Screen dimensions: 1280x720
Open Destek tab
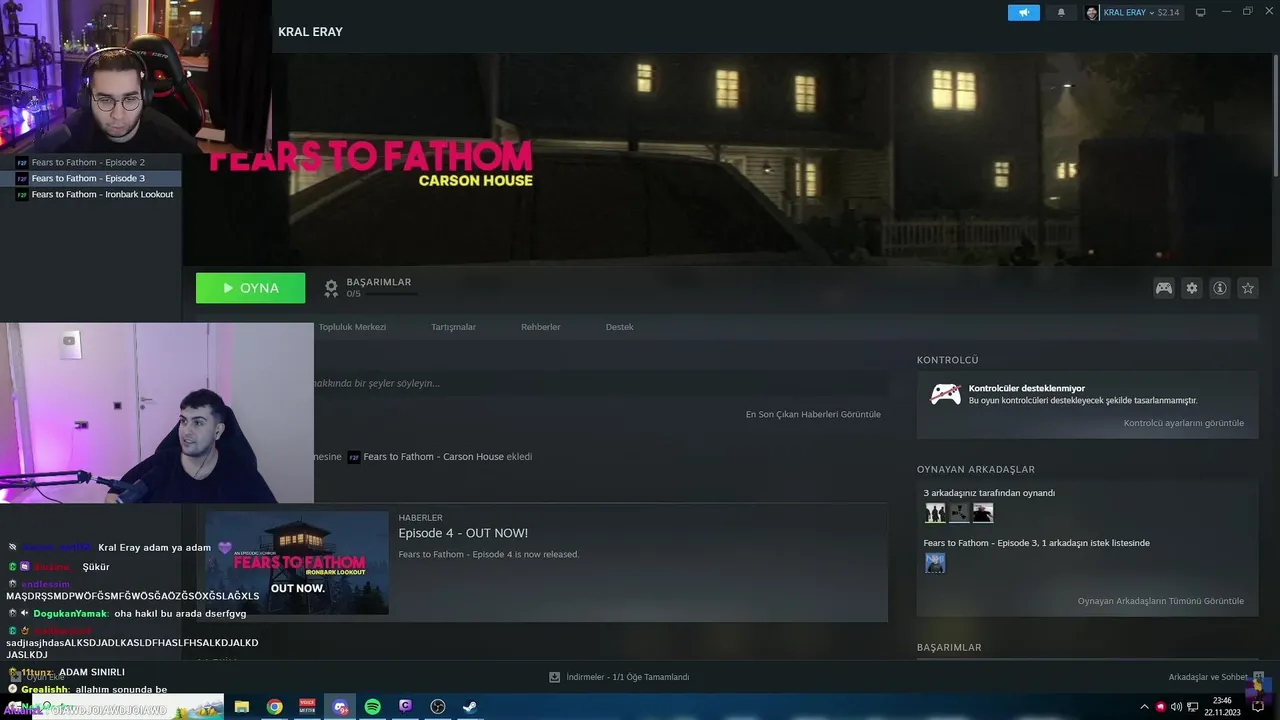coord(619,327)
